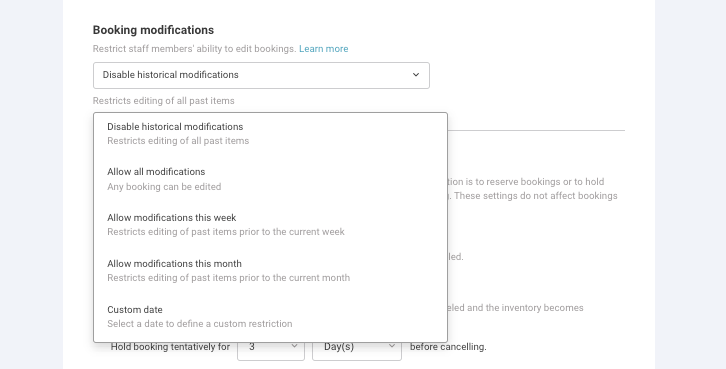Click the Booking modifications section heading
This screenshot has height=369, width=726.
coord(153,30)
